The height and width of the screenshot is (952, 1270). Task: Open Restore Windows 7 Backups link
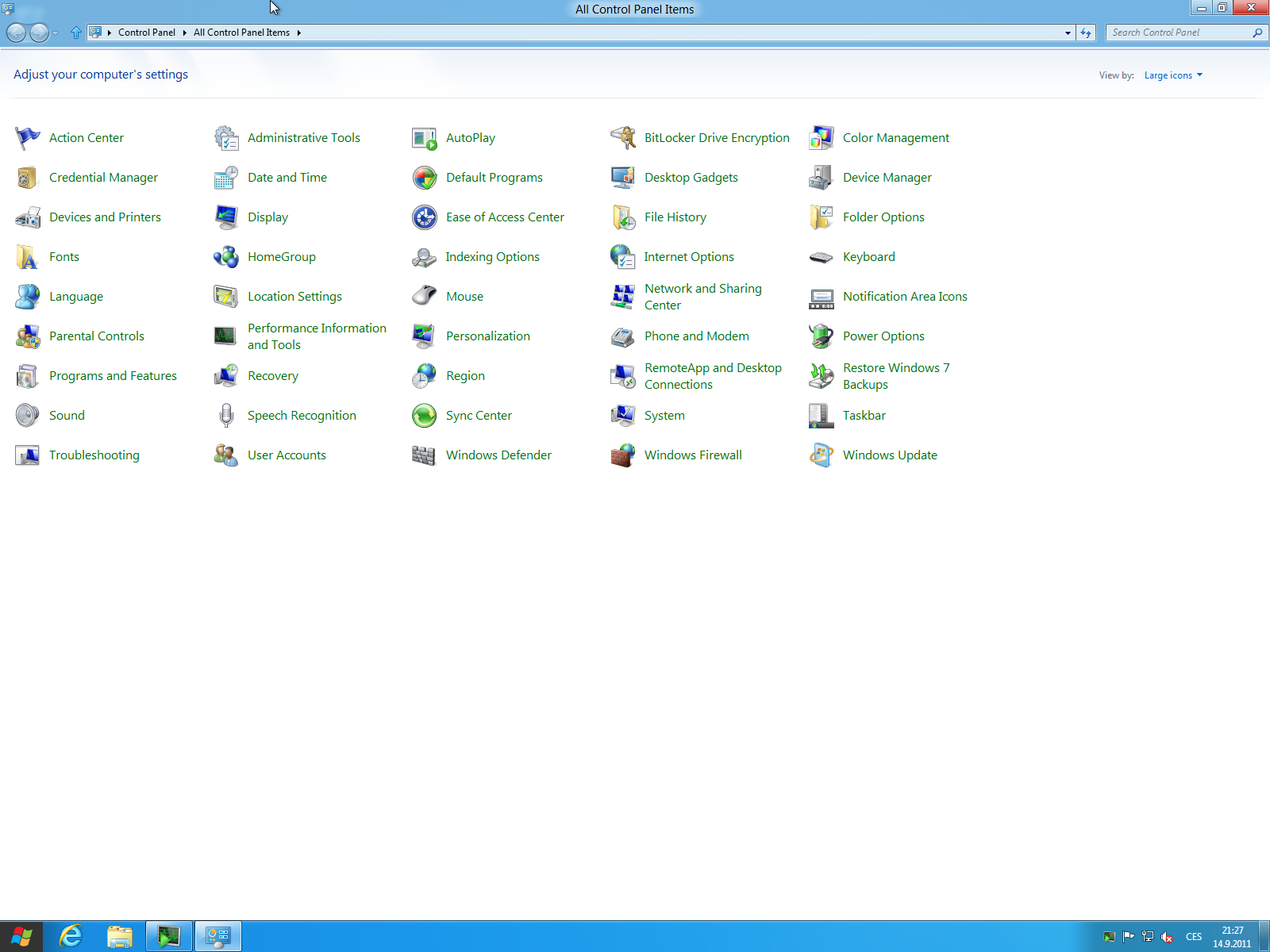click(x=896, y=376)
